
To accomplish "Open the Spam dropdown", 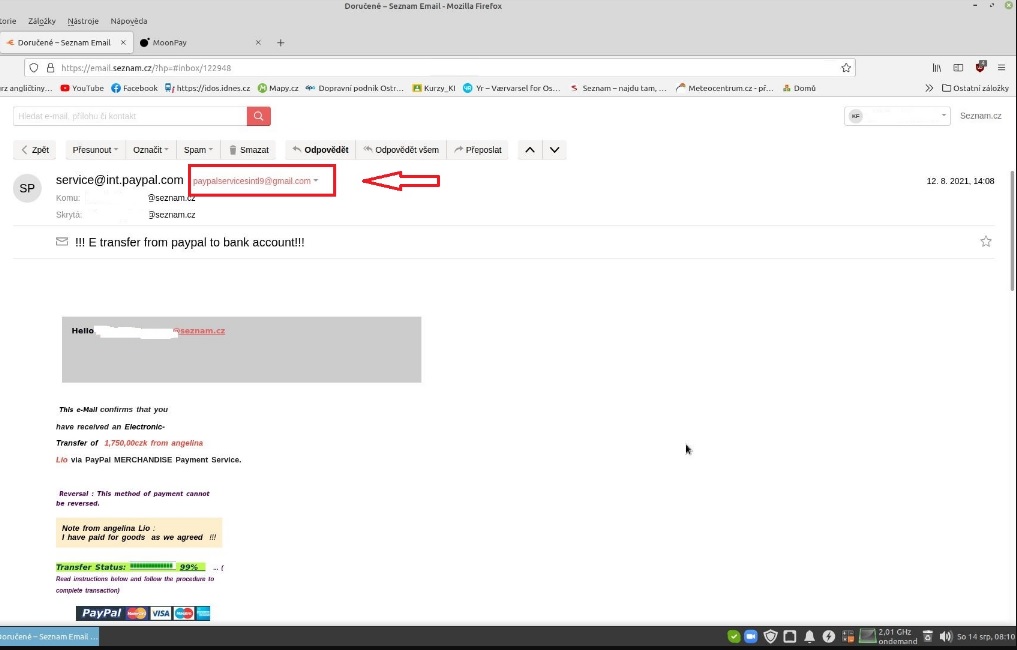I will (198, 150).
